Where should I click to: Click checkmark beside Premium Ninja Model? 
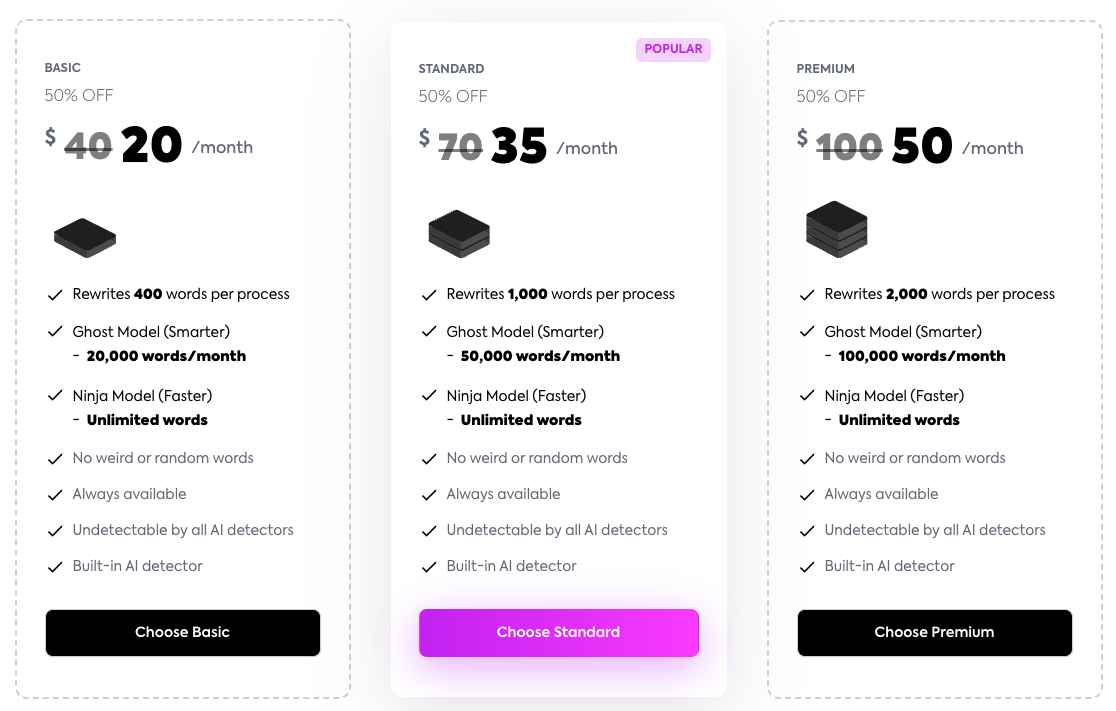coord(807,396)
